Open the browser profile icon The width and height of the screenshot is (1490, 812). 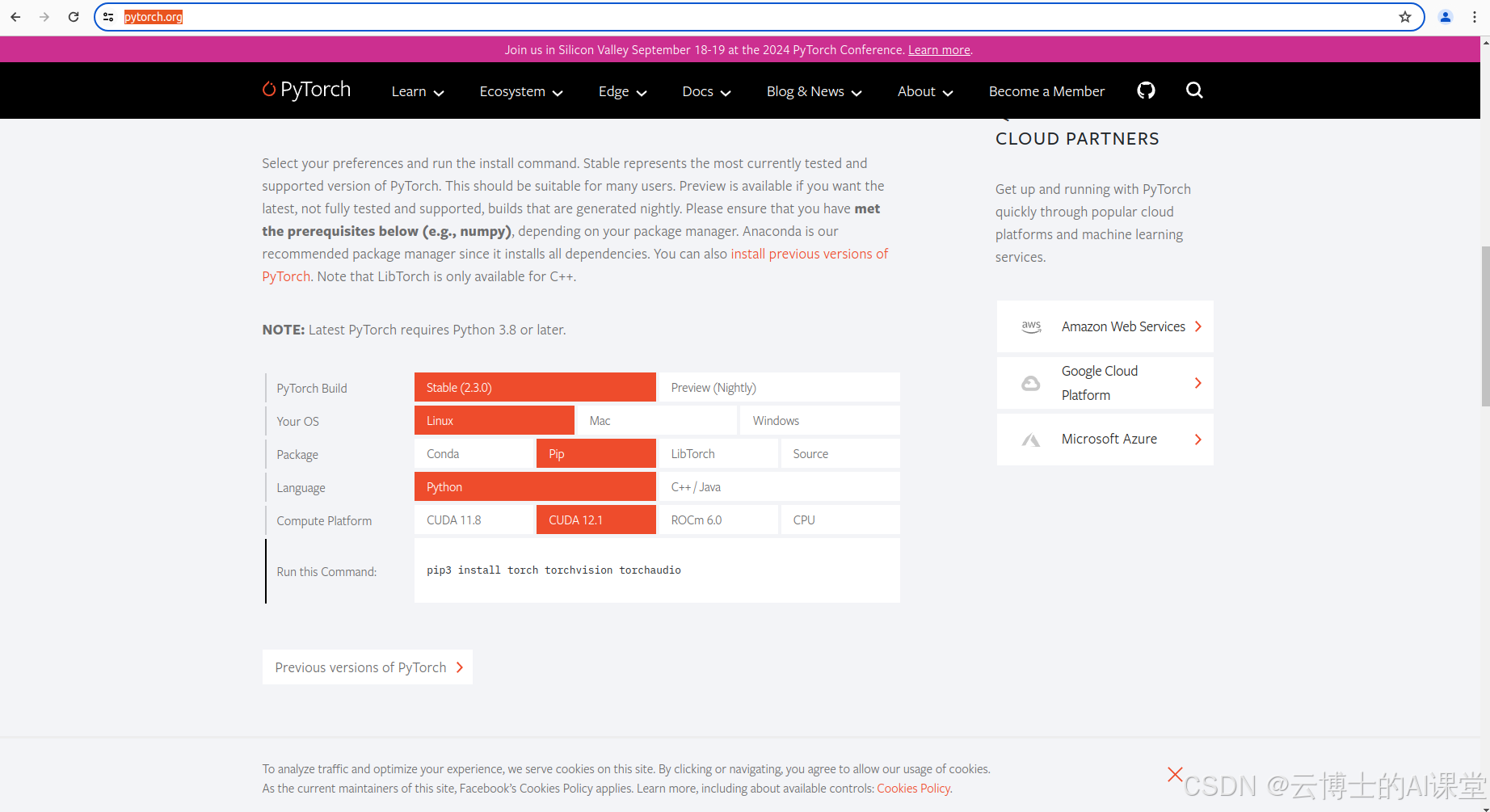[x=1446, y=17]
